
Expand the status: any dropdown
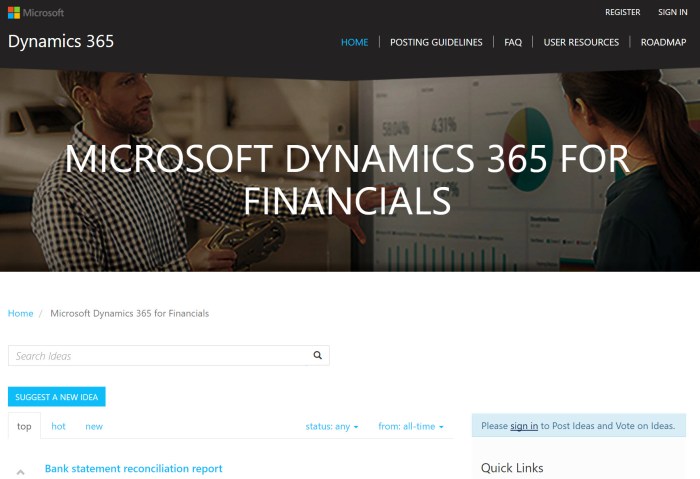(x=332, y=426)
